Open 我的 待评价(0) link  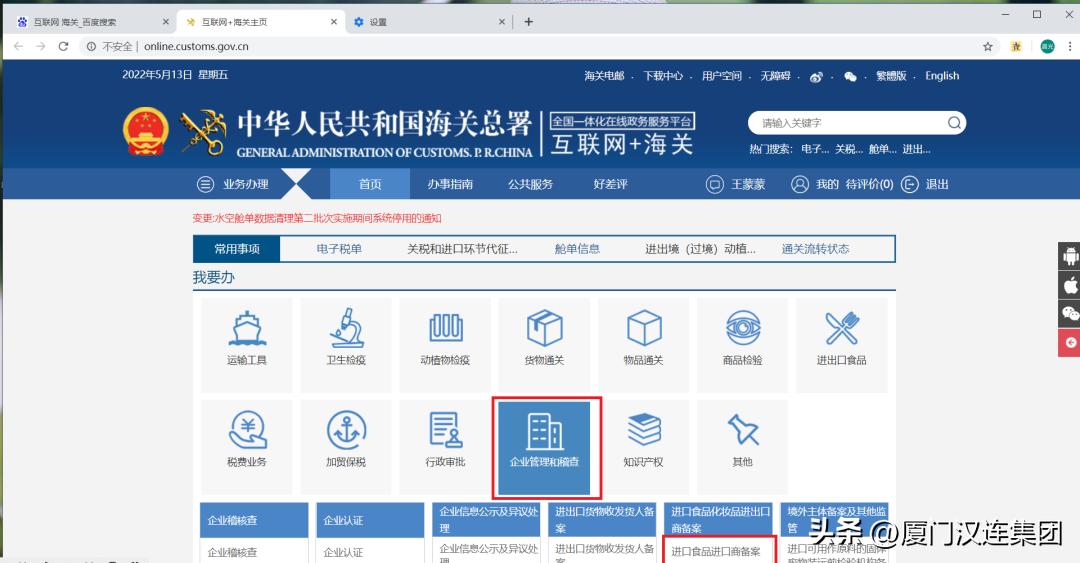tap(855, 184)
